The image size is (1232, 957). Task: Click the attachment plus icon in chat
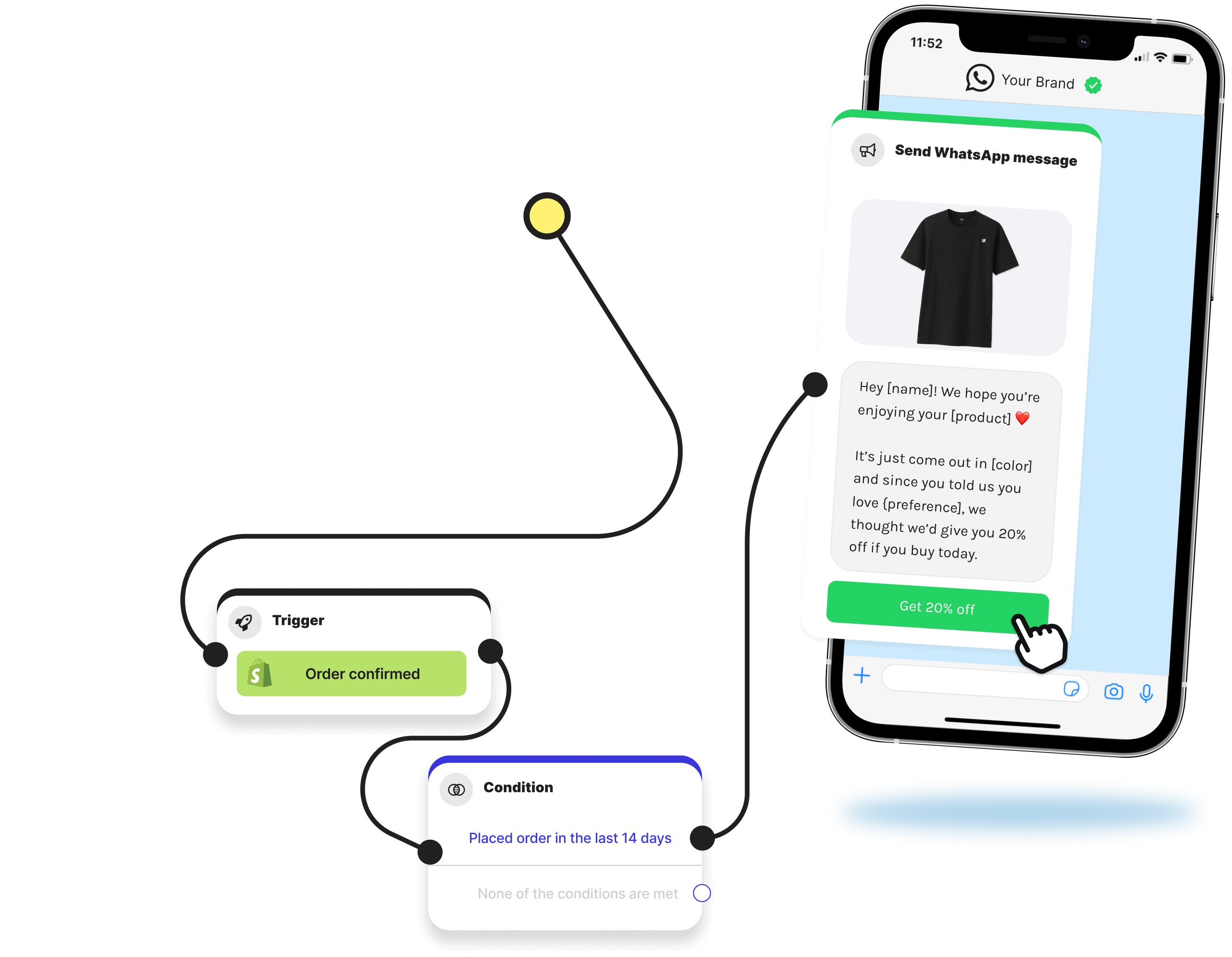point(862,675)
